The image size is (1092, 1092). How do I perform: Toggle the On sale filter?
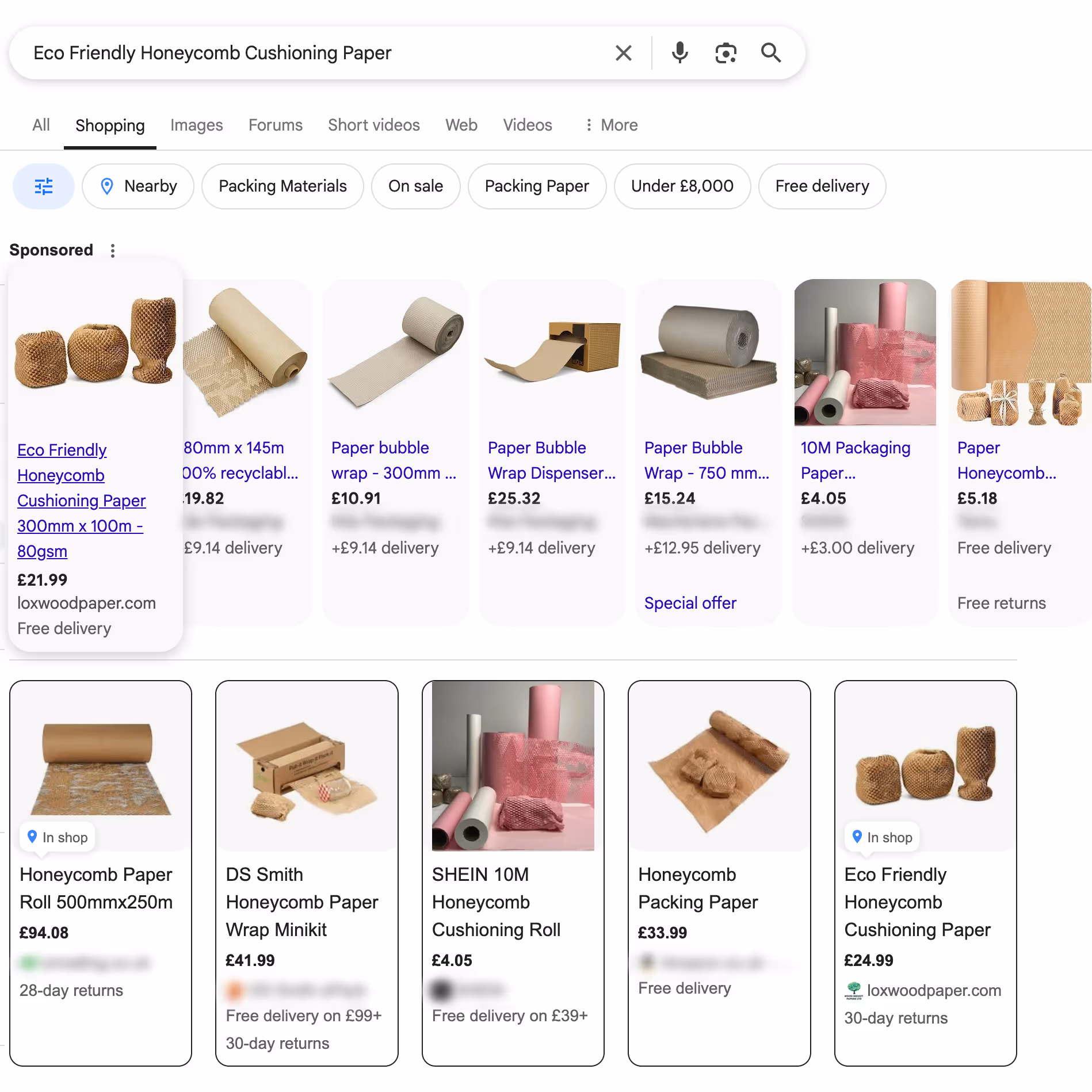[x=415, y=186]
